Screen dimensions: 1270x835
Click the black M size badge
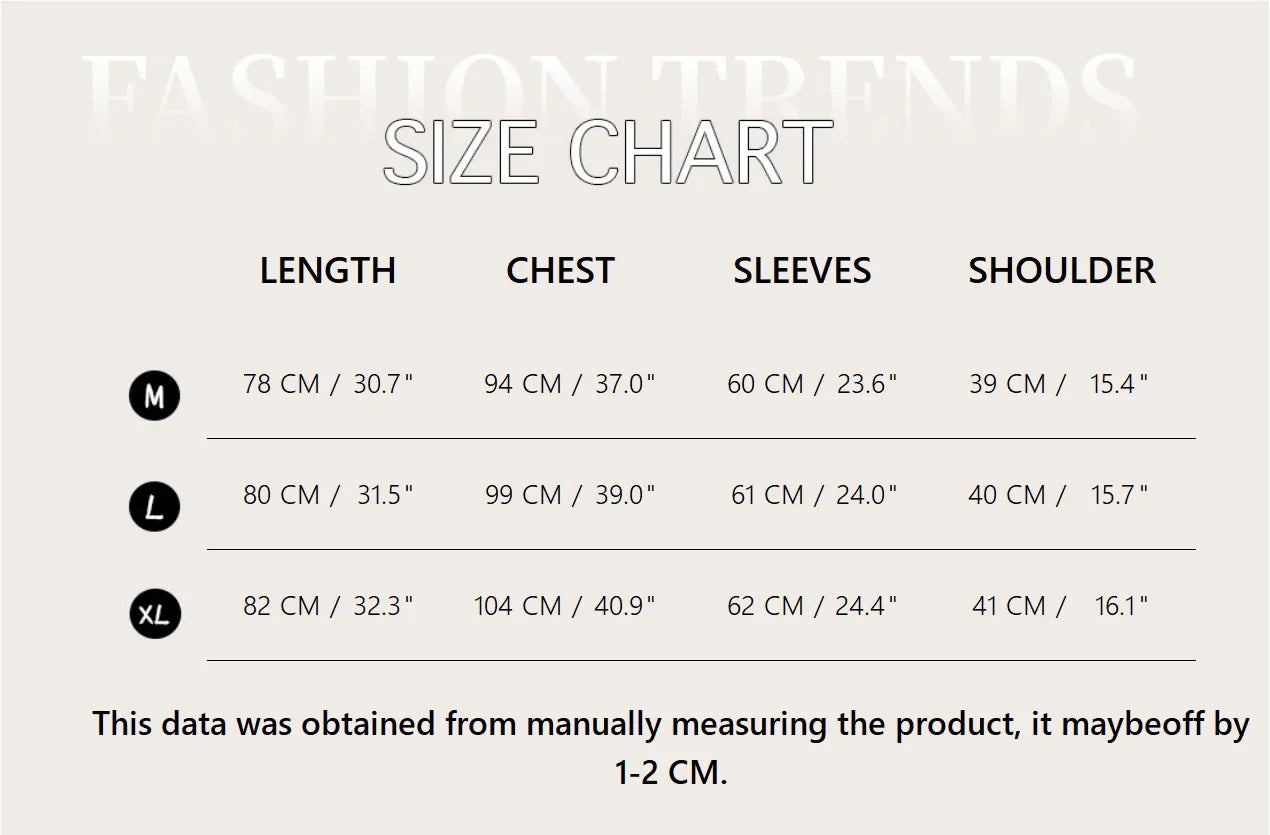coord(154,397)
